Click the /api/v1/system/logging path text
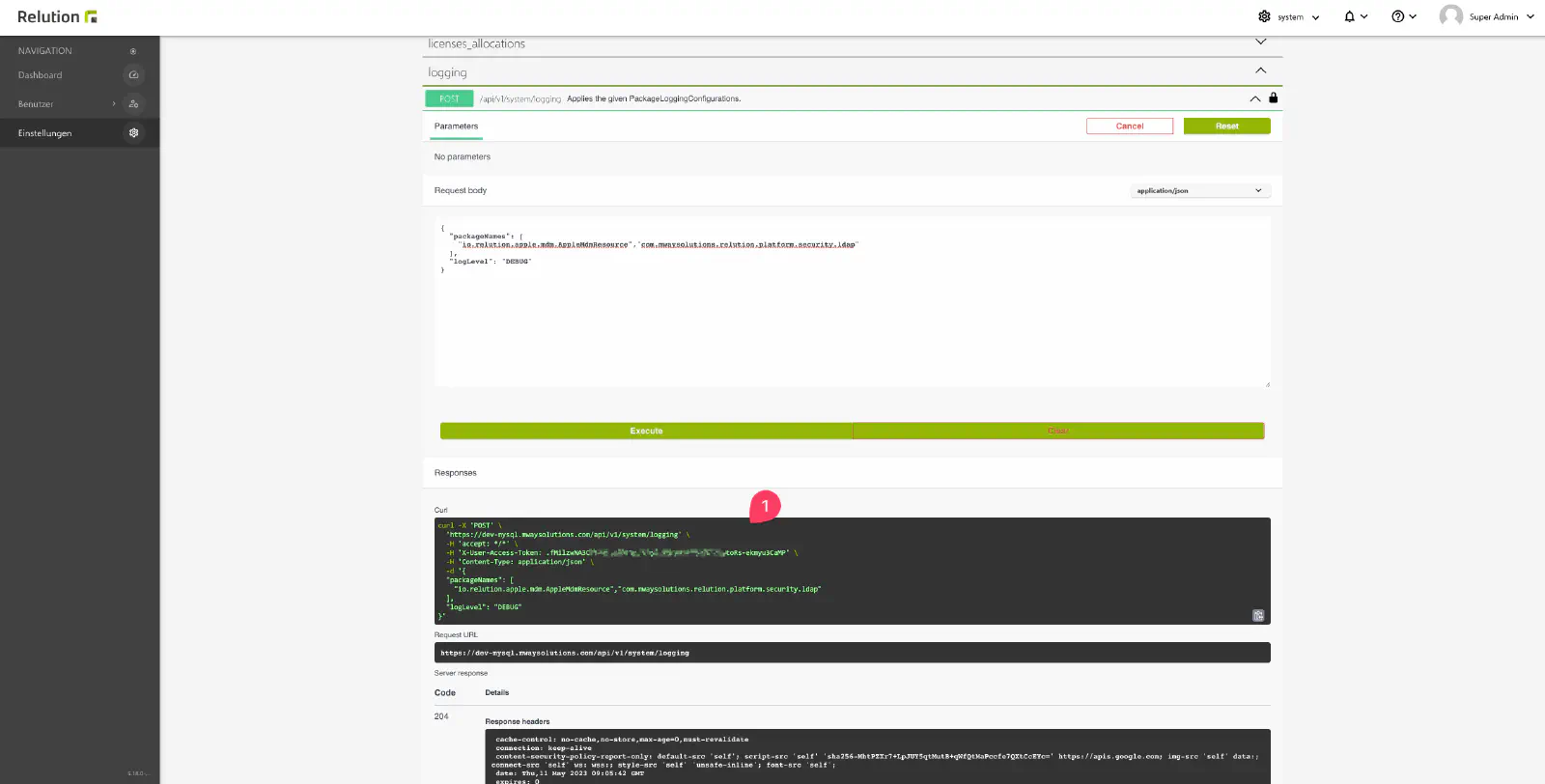The image size is (1545, 784). (x=520, y=98)
